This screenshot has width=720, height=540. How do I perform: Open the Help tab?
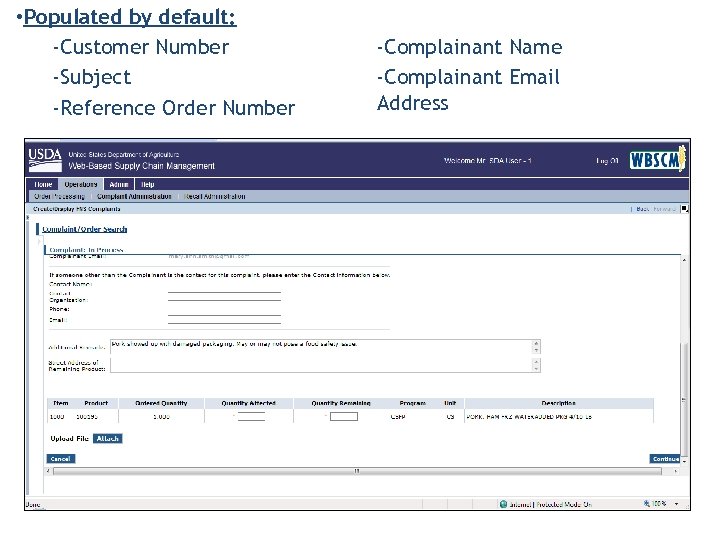(147, 184)
